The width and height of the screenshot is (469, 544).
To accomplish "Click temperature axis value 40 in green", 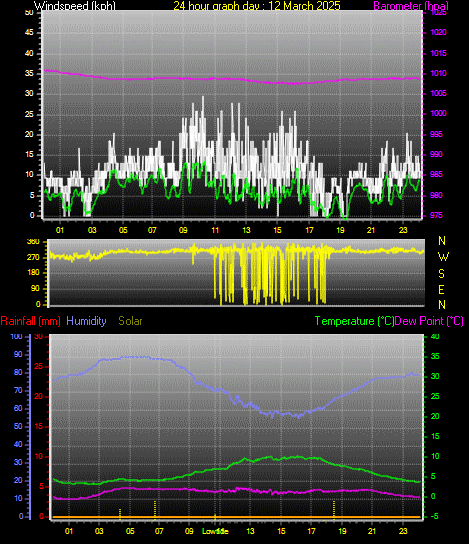I will pos(435,337).
